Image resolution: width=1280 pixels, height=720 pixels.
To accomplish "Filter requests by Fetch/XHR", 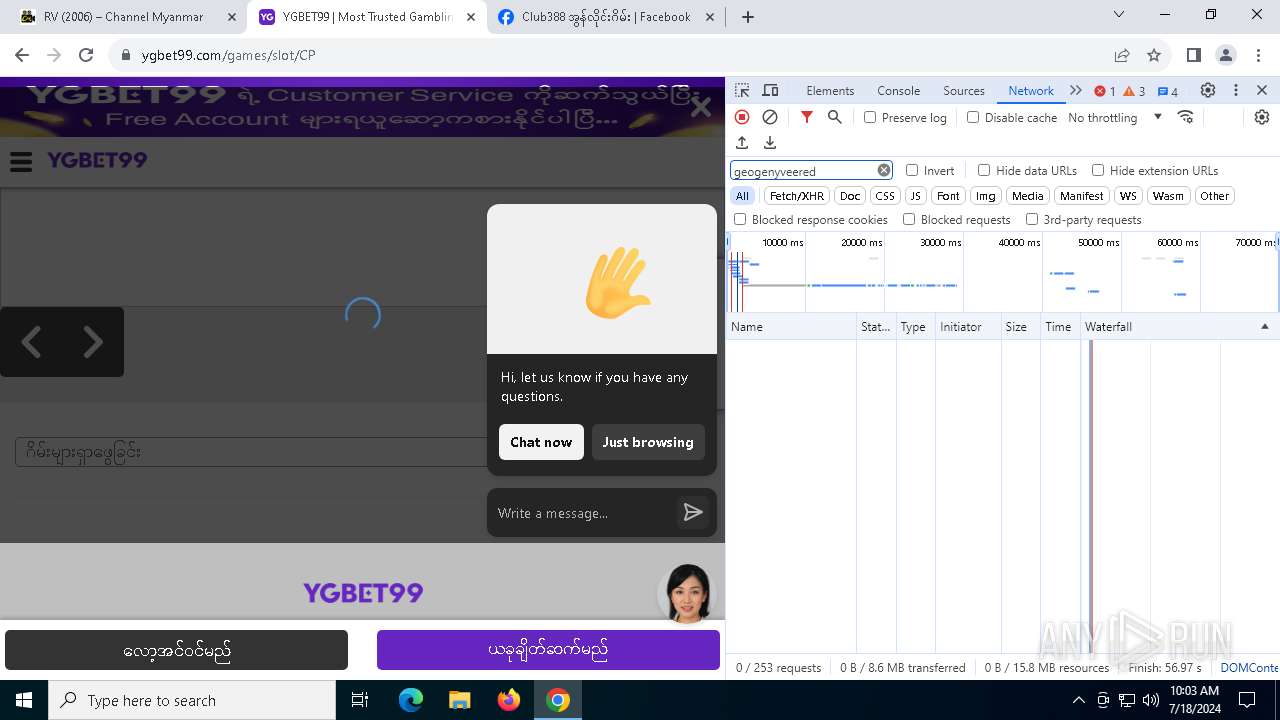I will point(797,196).
